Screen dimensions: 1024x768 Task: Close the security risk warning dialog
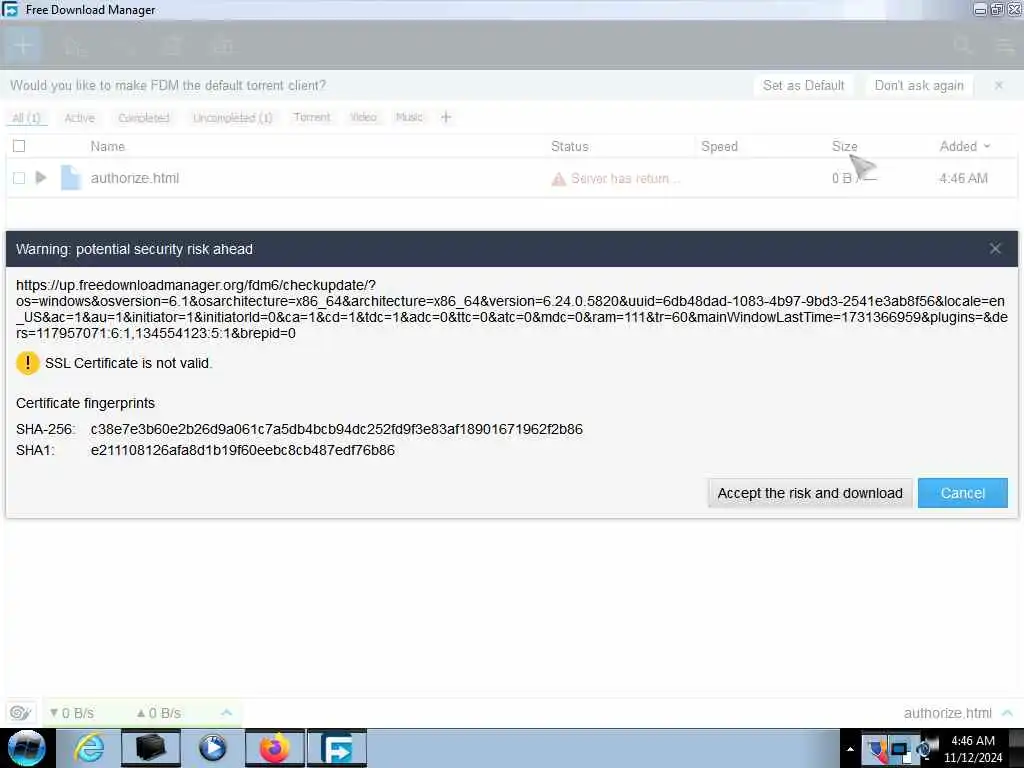click(995, 248)
